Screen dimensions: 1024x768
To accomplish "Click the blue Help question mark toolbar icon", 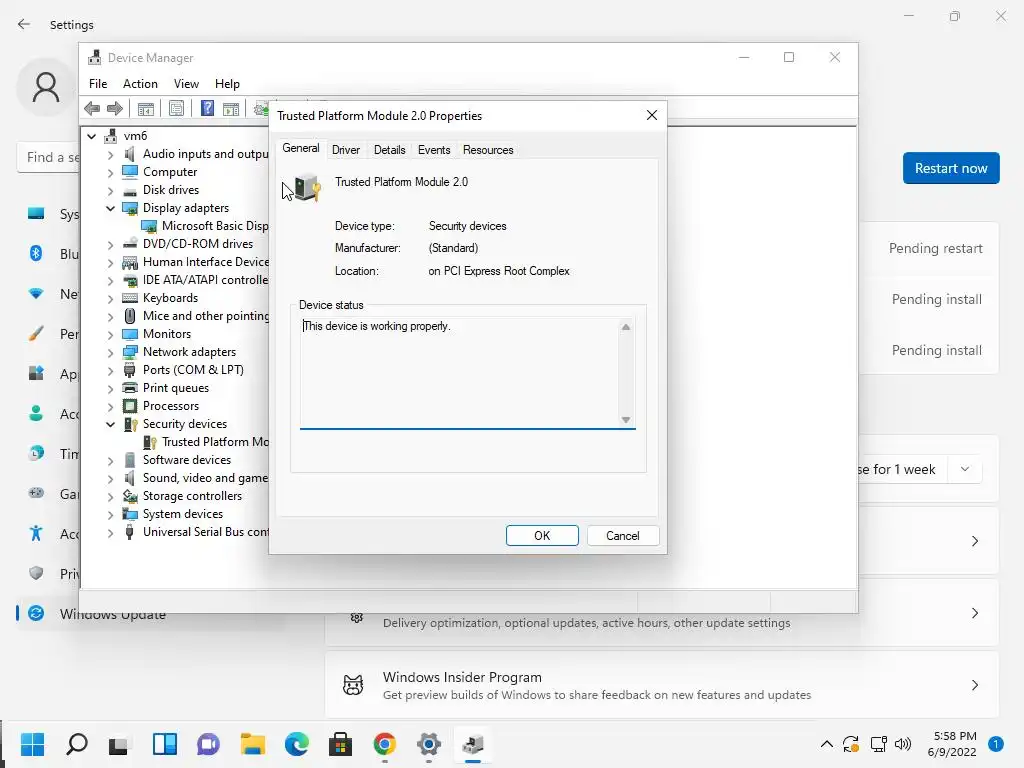I will tap(207, 108).
